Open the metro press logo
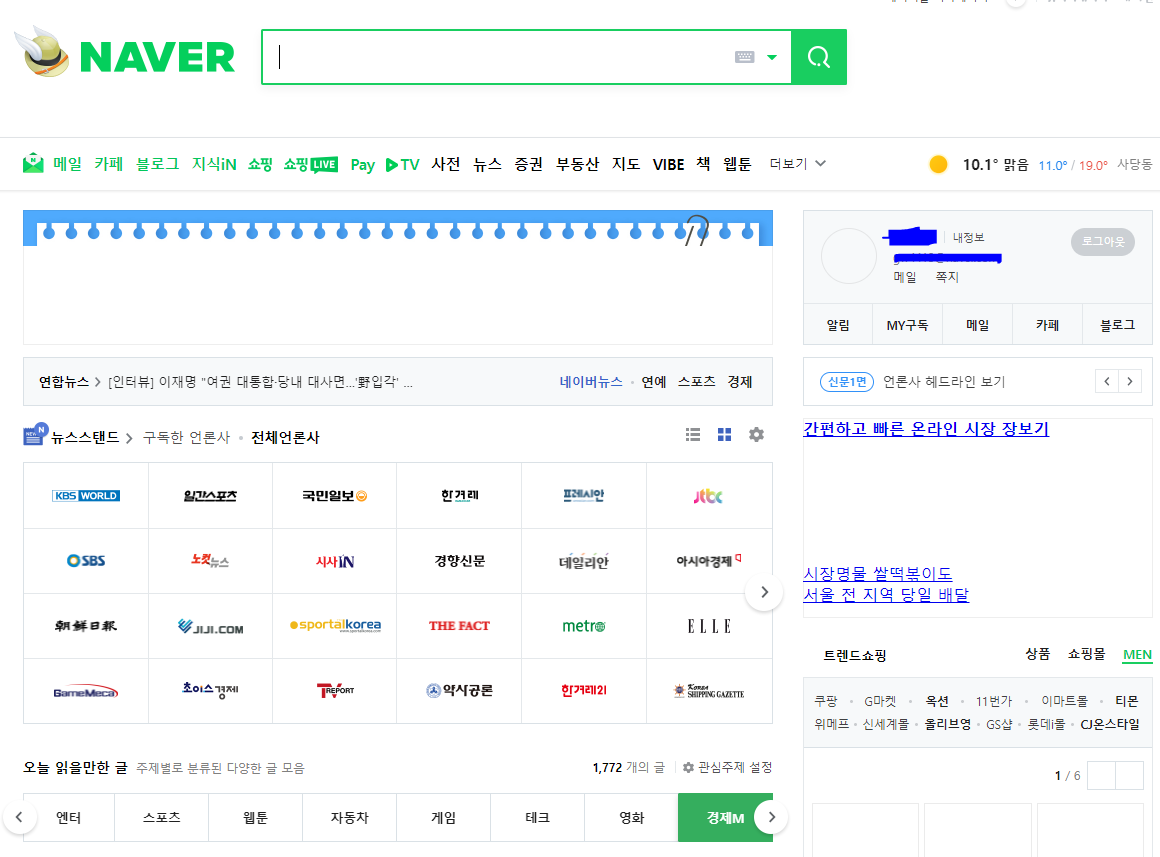Image resolution: width=1160 pixels, height=857 pixels. pyautogui.click(x=584, y=626)
